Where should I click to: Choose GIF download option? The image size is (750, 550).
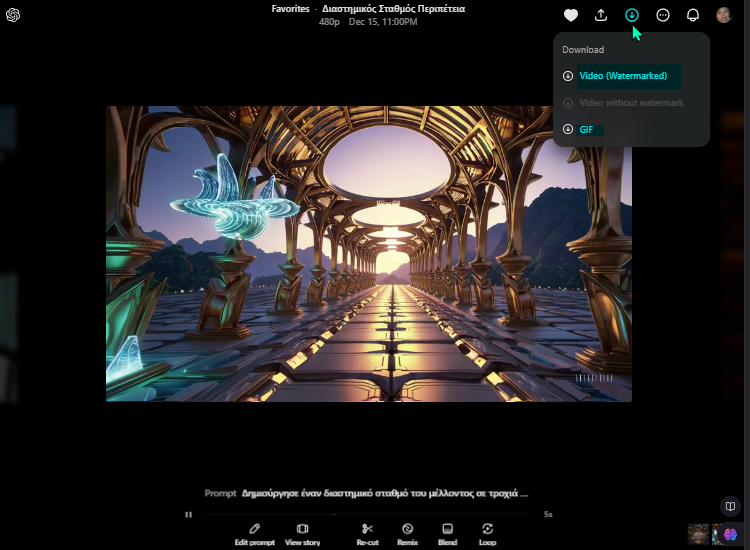tap(585, 129)
